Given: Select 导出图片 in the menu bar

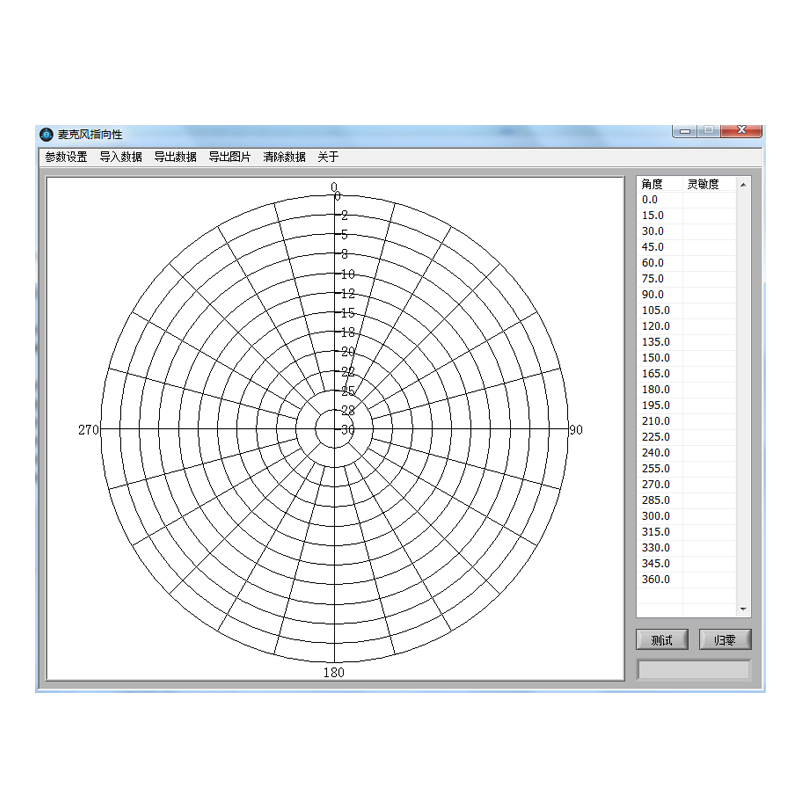Looking at the screenshot, I should 230,157.
